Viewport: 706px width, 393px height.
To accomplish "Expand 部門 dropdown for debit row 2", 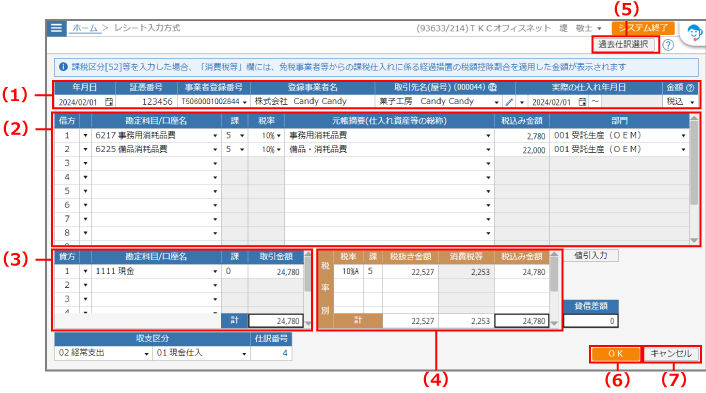I will point(683,149).
